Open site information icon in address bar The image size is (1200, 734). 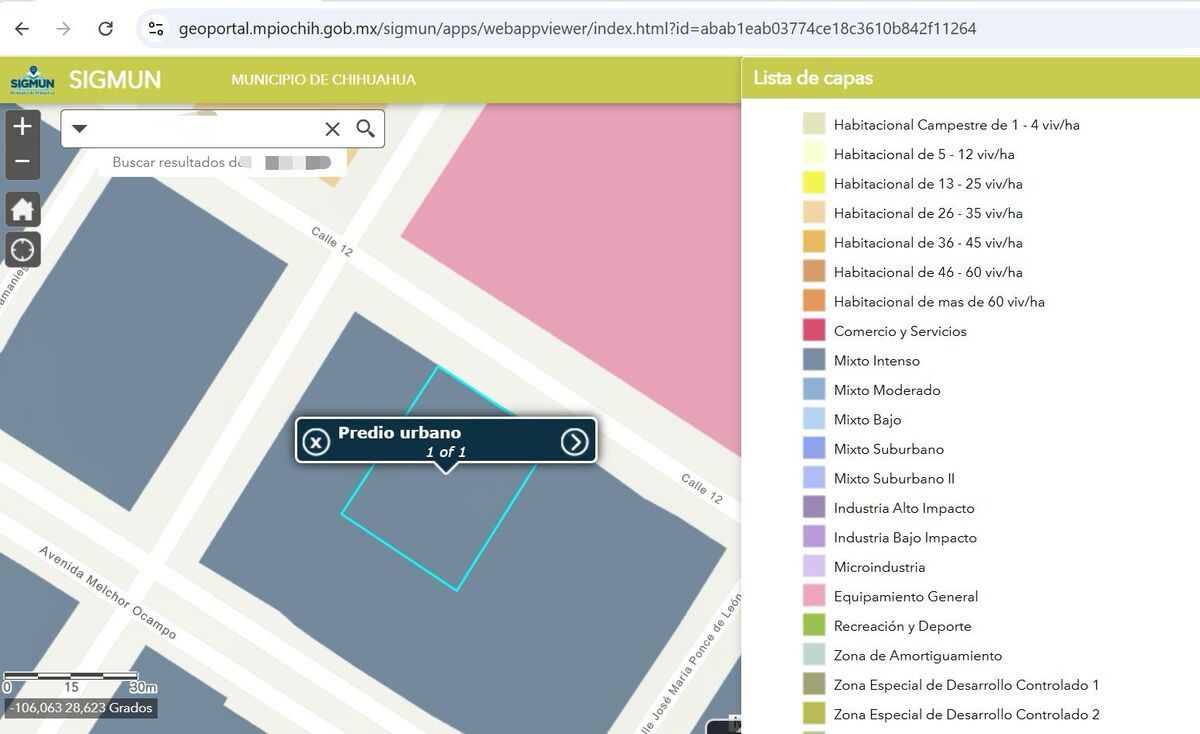[156, 29]
